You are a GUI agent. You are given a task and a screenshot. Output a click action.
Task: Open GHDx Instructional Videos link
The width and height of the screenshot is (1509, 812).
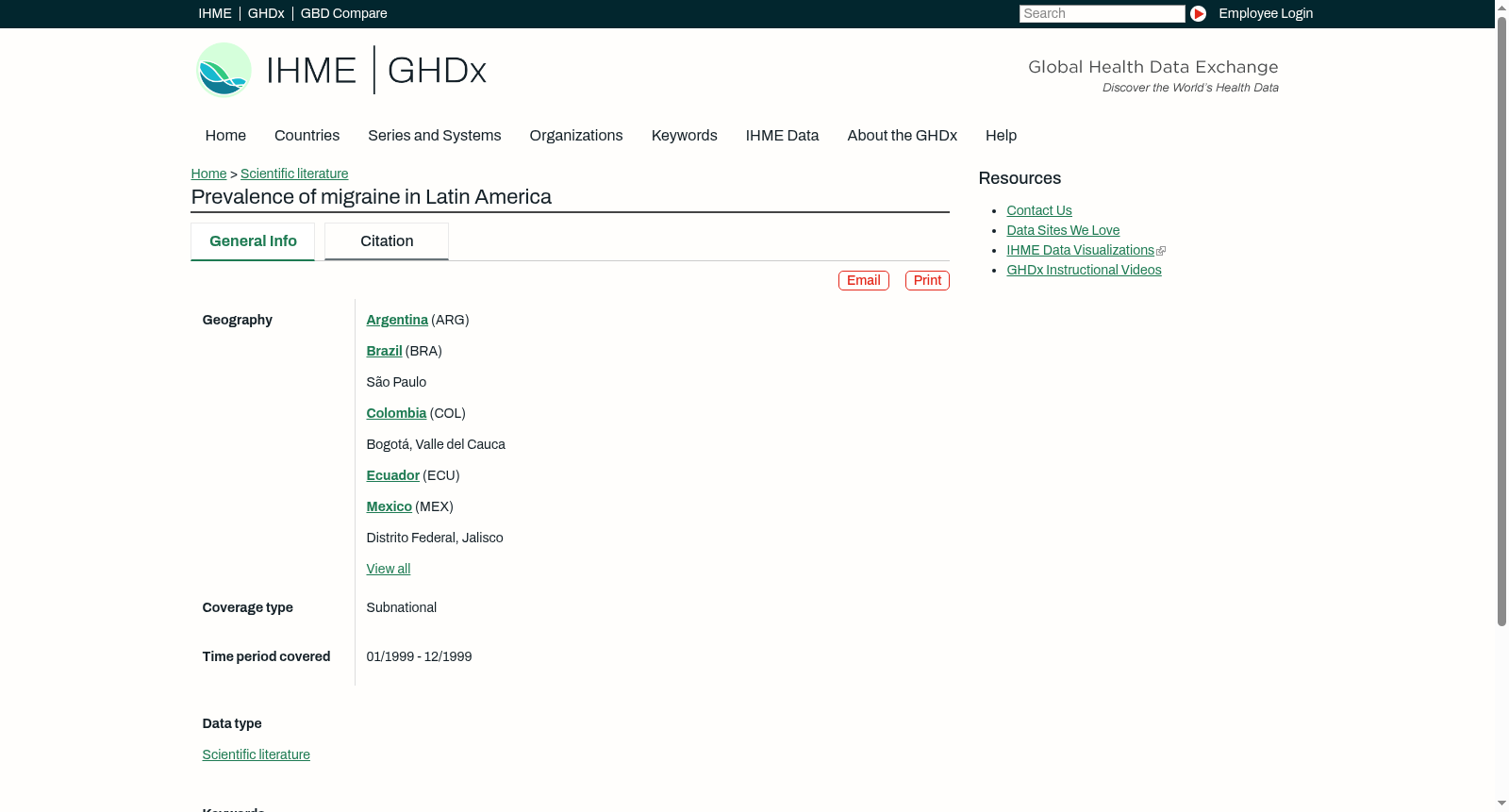[x=1084, y=270]
